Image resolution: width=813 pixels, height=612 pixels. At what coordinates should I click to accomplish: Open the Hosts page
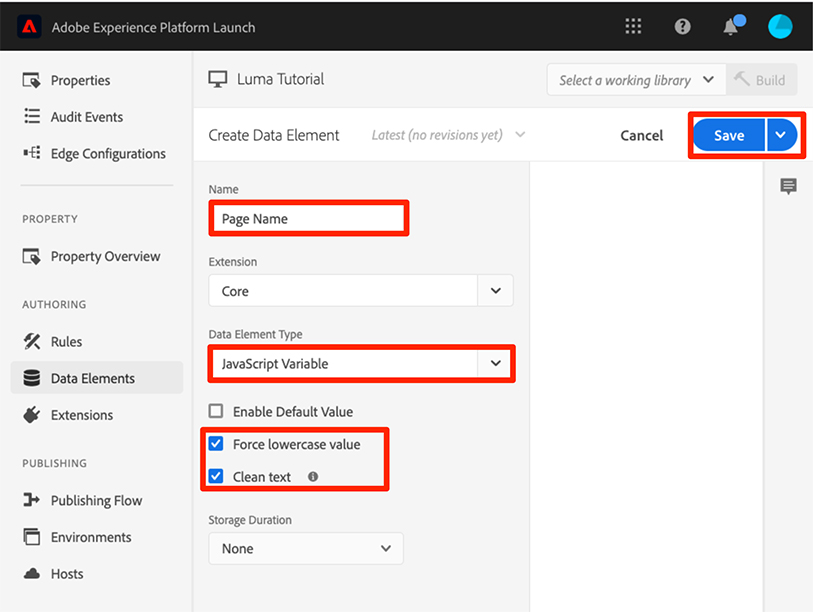(67, 574)
